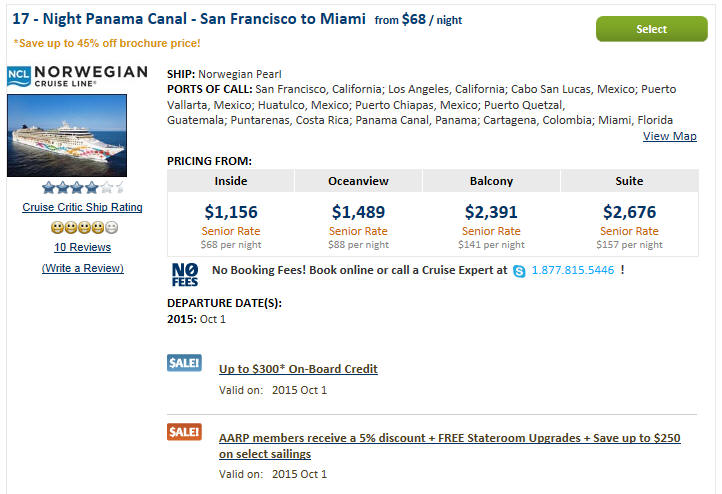Click the yellow smiley review rating faces
Viewport: 722px width, 494px height.
85,227
